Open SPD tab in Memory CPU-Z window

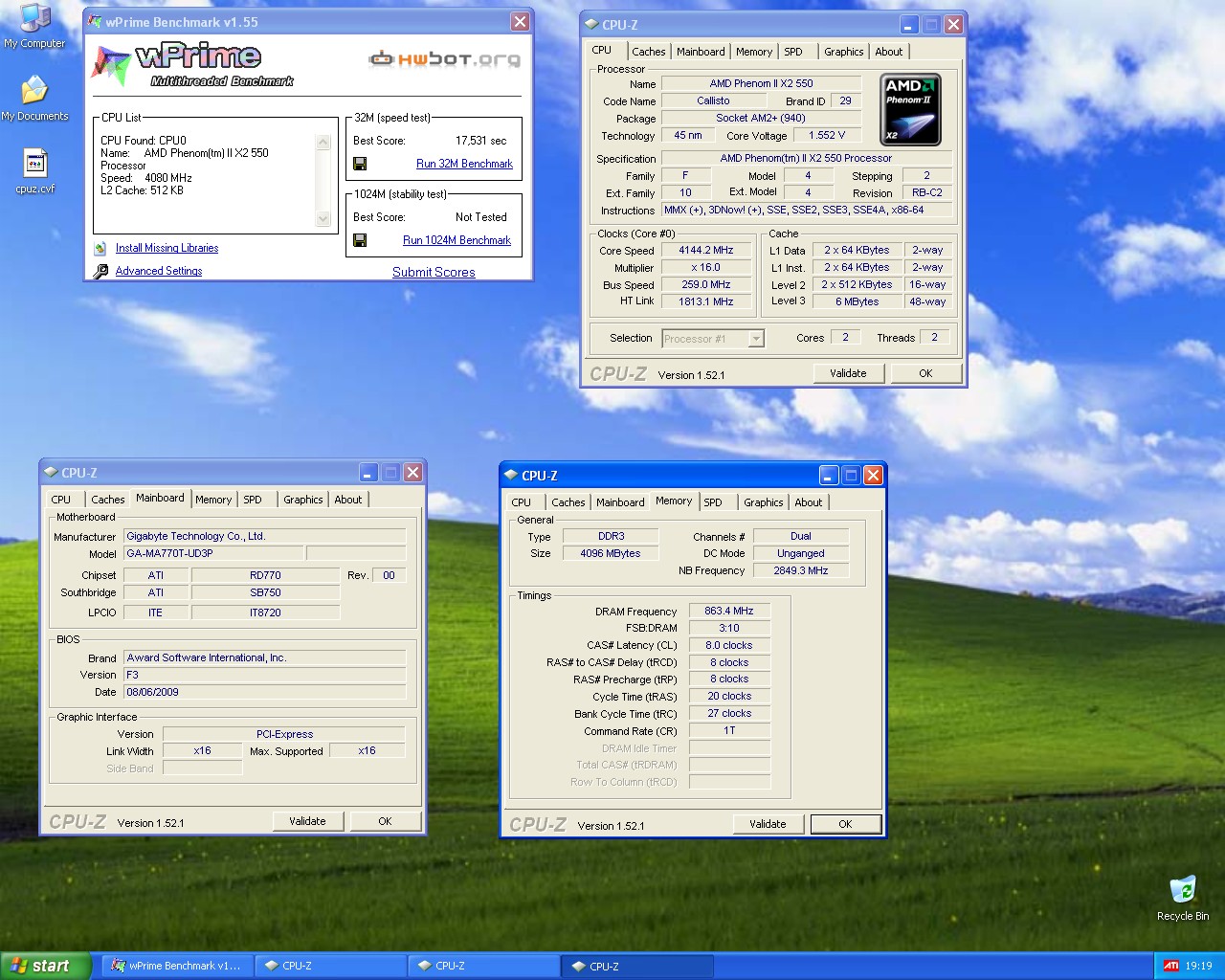(713, 502)
